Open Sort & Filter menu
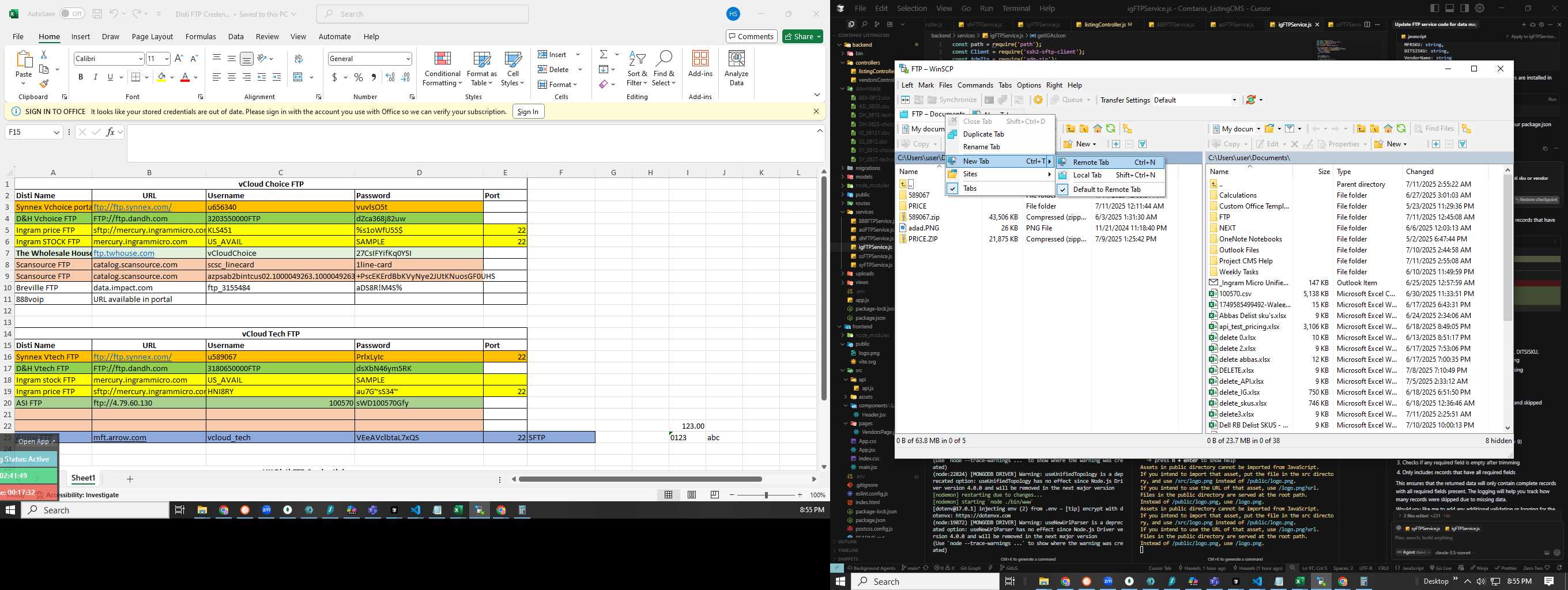The image size is (1568, 590). tap(638, 68)
